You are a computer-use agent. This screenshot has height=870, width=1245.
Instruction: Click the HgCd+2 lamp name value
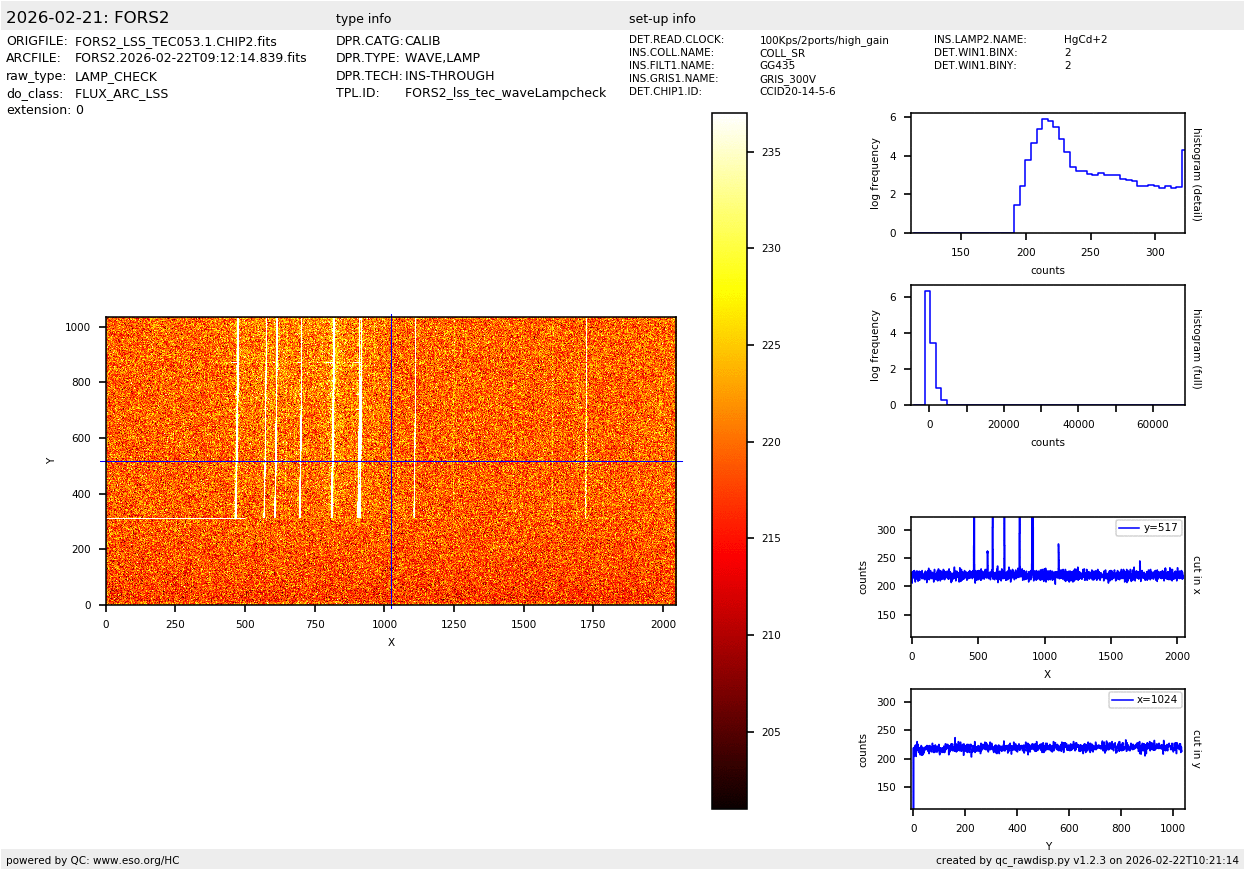[1085, 40]
